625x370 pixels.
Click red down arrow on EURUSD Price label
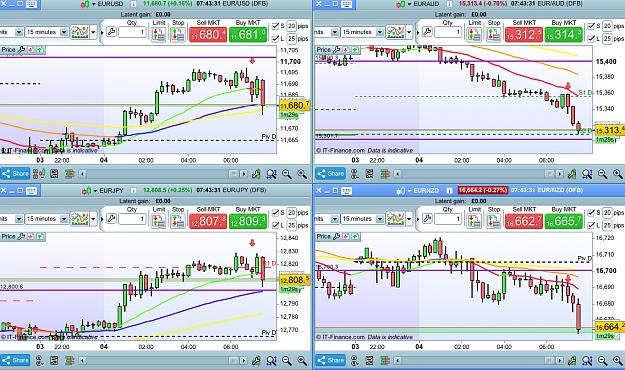[x=30, y=50]
